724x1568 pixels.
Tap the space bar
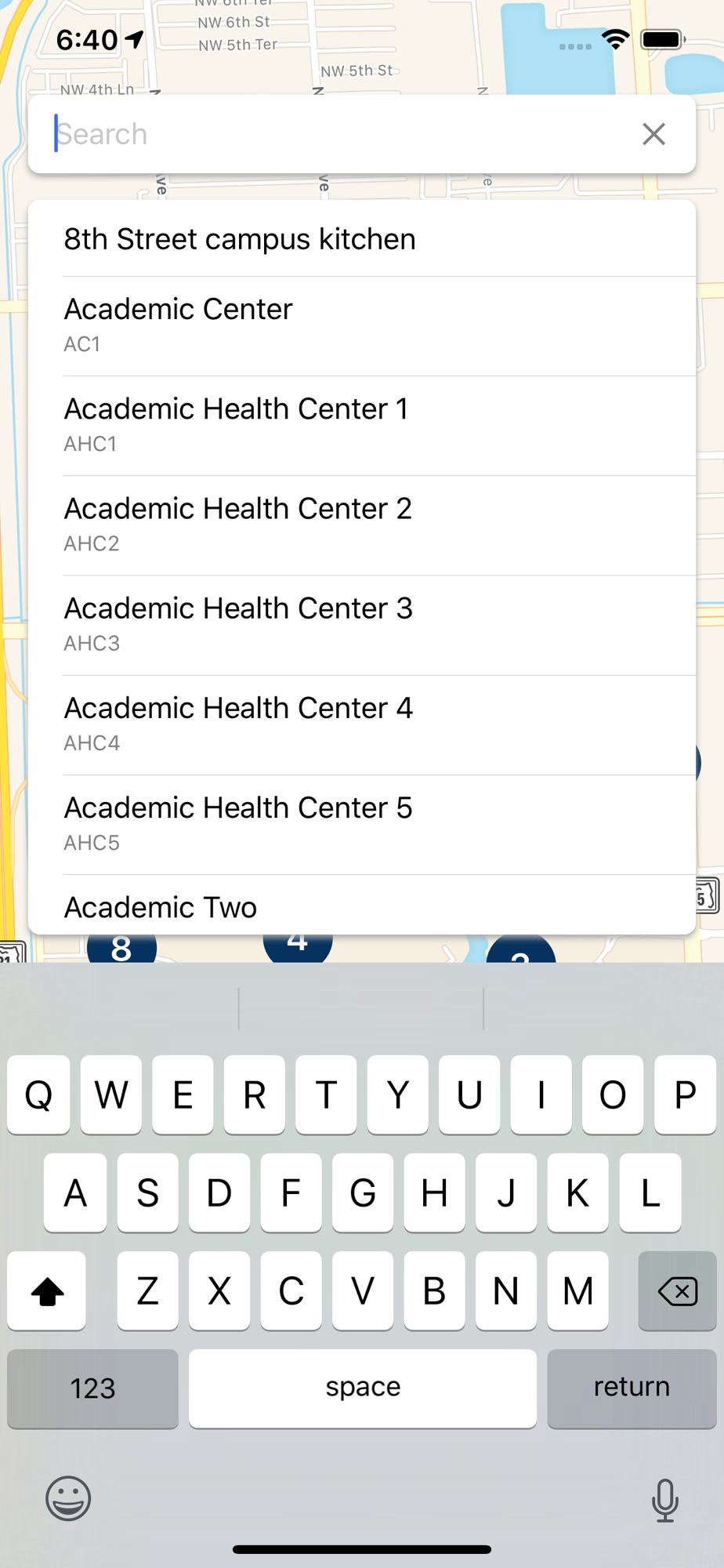(x=363, y=1388)
